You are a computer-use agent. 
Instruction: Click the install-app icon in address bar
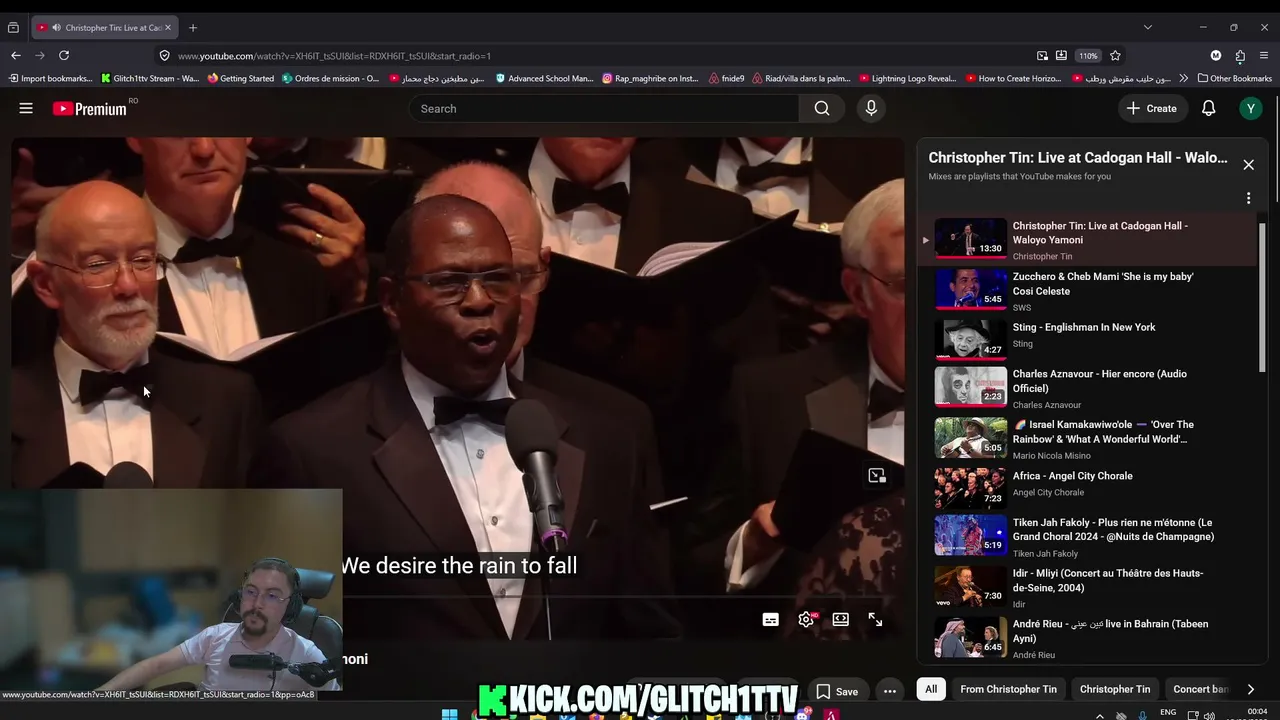pos(1061,56)
